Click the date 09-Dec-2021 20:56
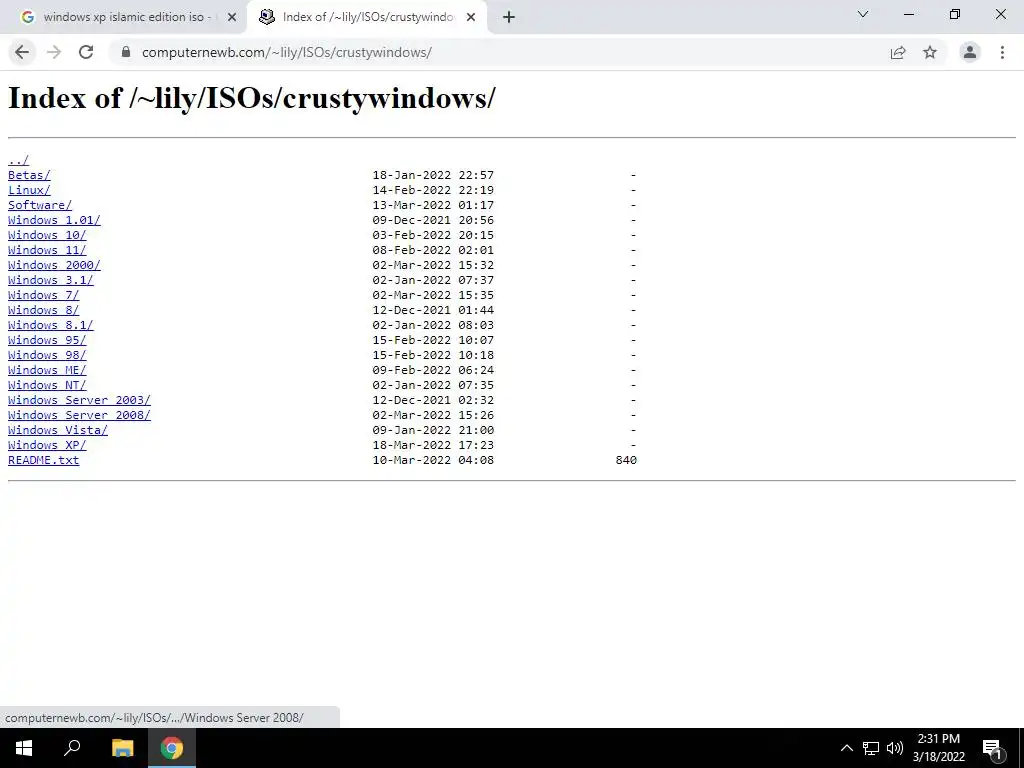The height and width of the screenshot is (768, 1024). pyautogui.click(x=433, y=220)
